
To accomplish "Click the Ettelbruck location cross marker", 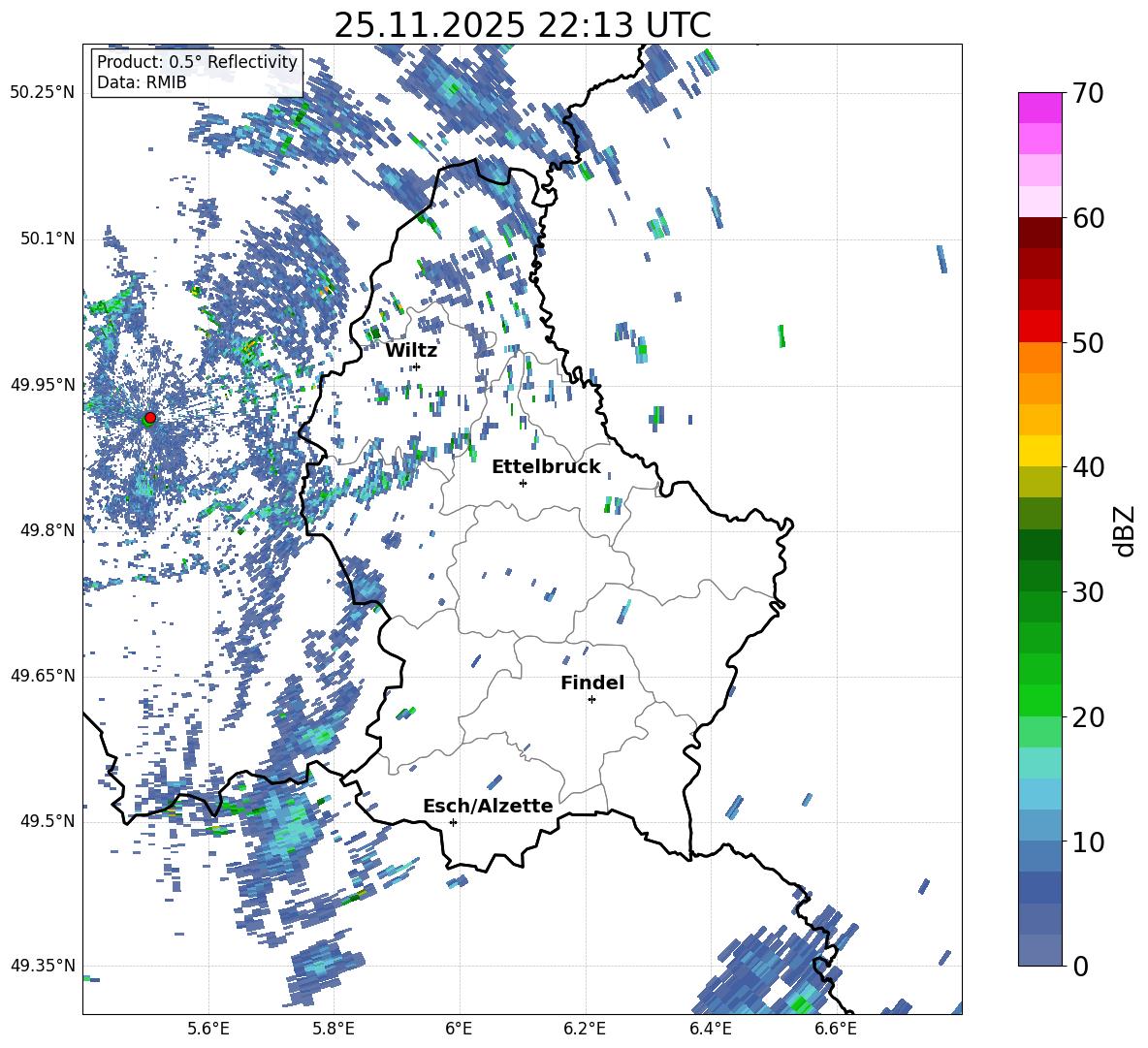I will point(523,483).
